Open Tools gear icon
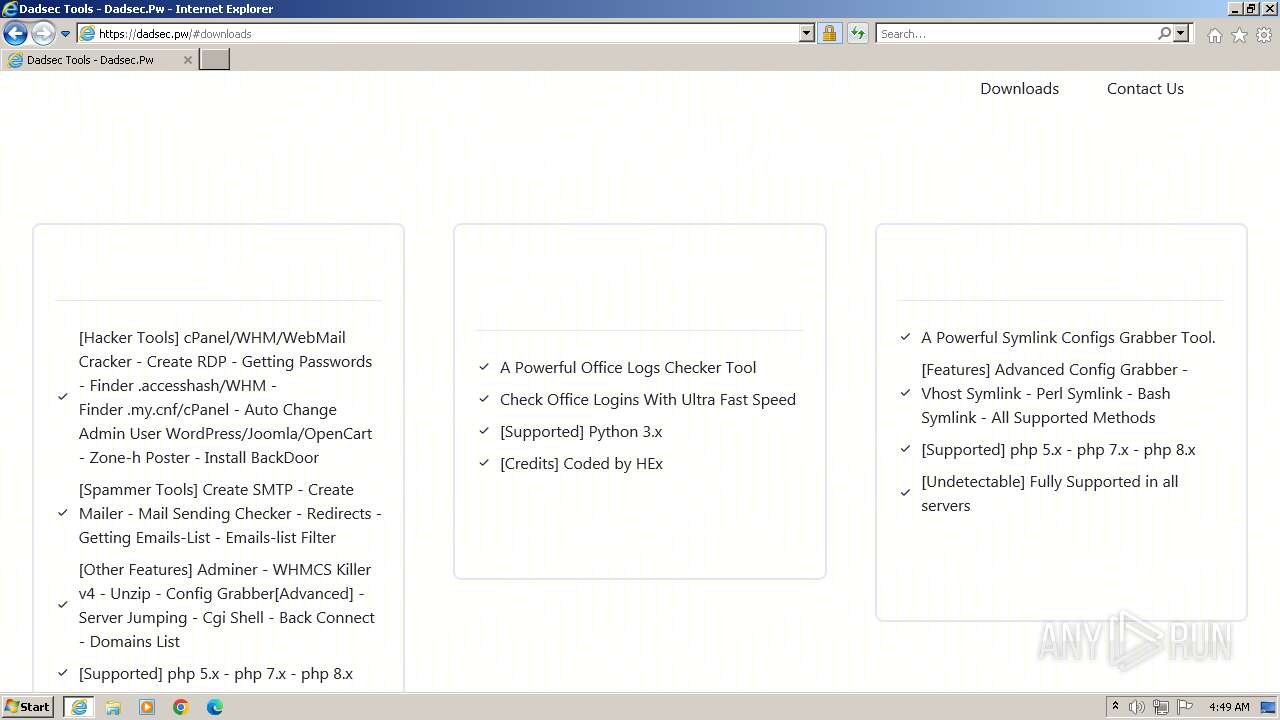This screenshot has height=720, width=1280. 1264,35
